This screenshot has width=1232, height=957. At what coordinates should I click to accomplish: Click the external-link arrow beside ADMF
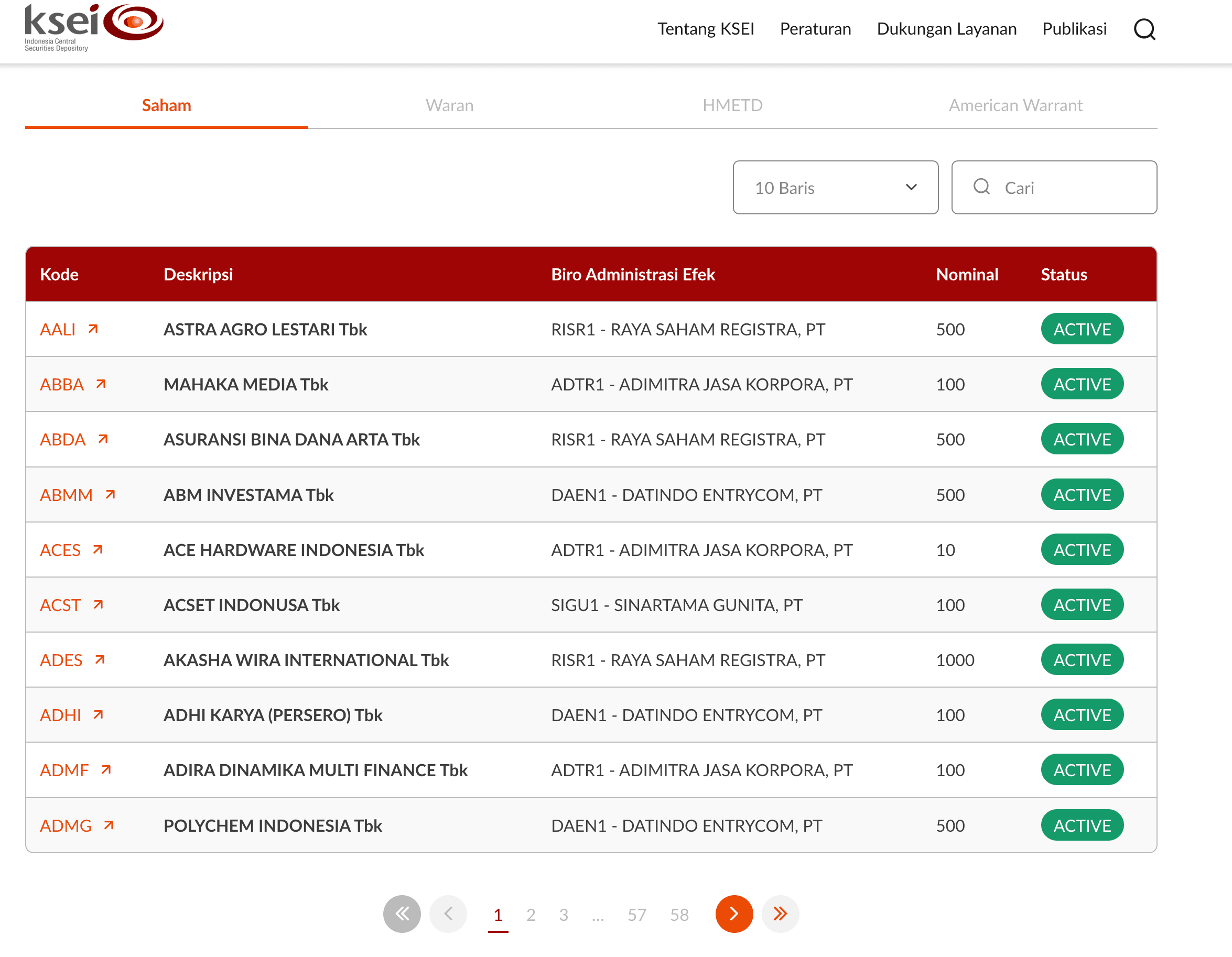(106, 769)
